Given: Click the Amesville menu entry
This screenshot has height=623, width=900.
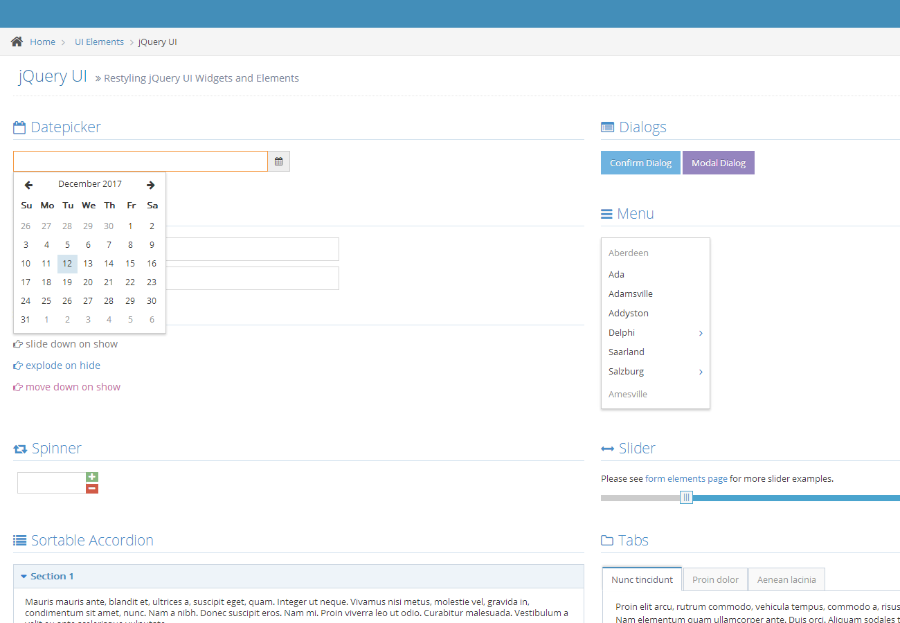Looking at the screenshot, I should click(655, 394).
